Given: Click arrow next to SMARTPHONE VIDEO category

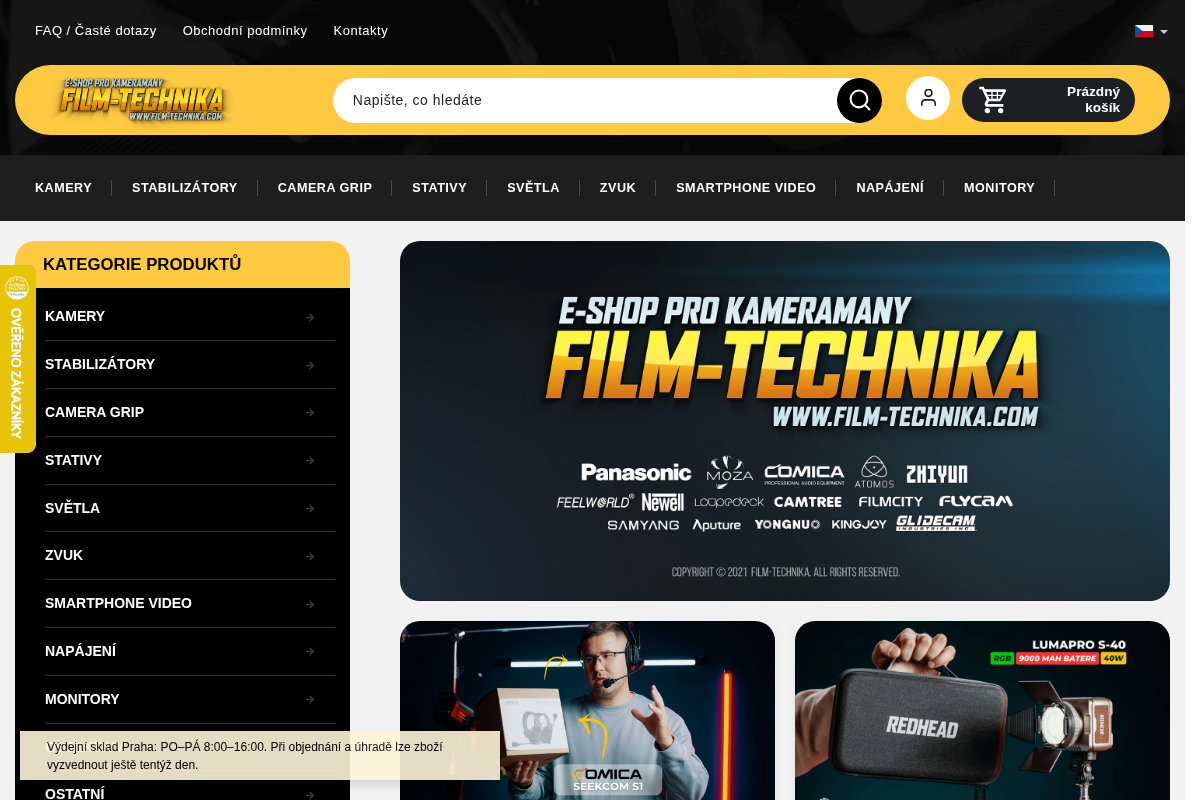Looking at the screenshot, I should 310,604.
